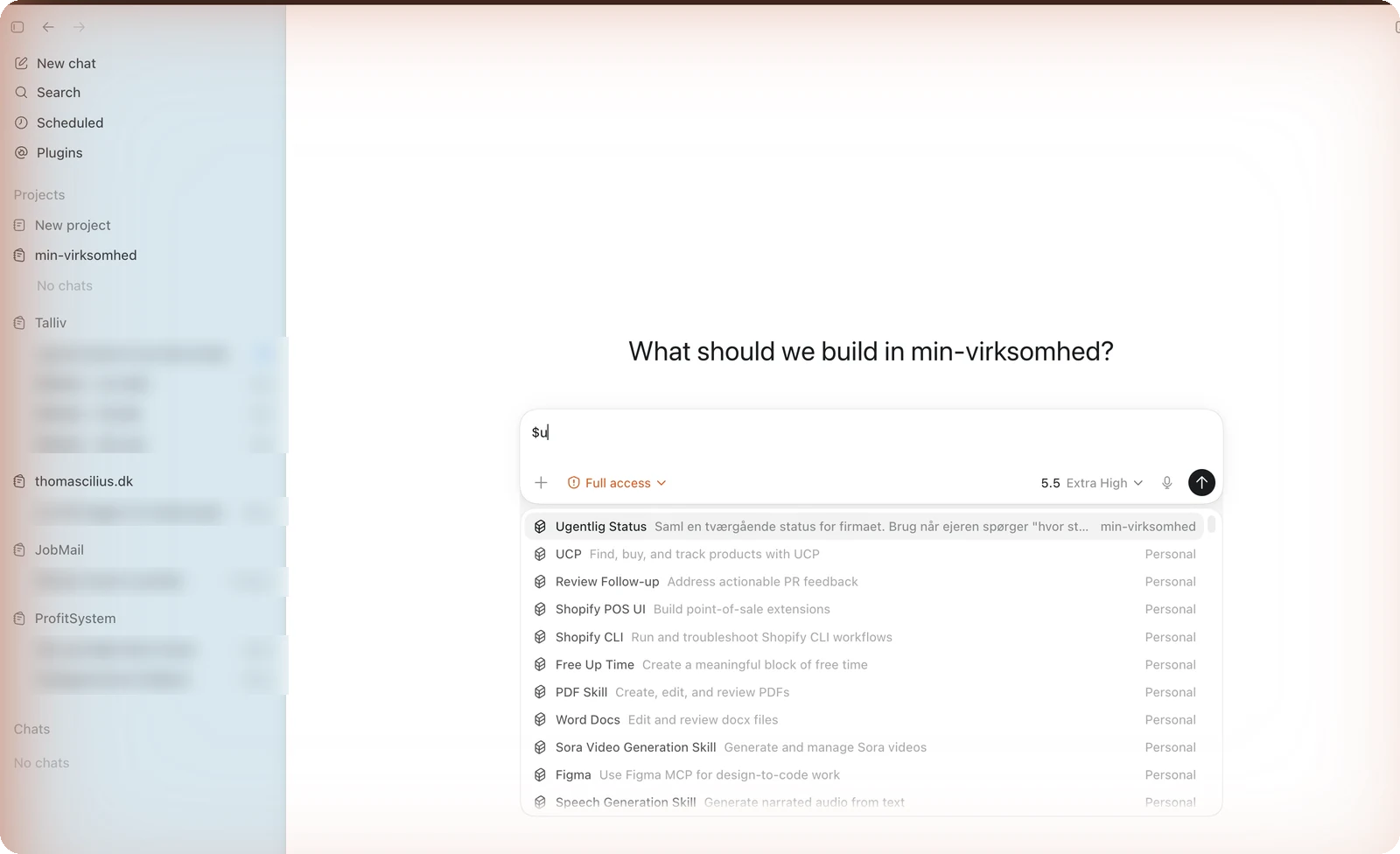Click the Search magnifier icon
This screenshot has width=1400, height=854.
click(x=21, y=92)
